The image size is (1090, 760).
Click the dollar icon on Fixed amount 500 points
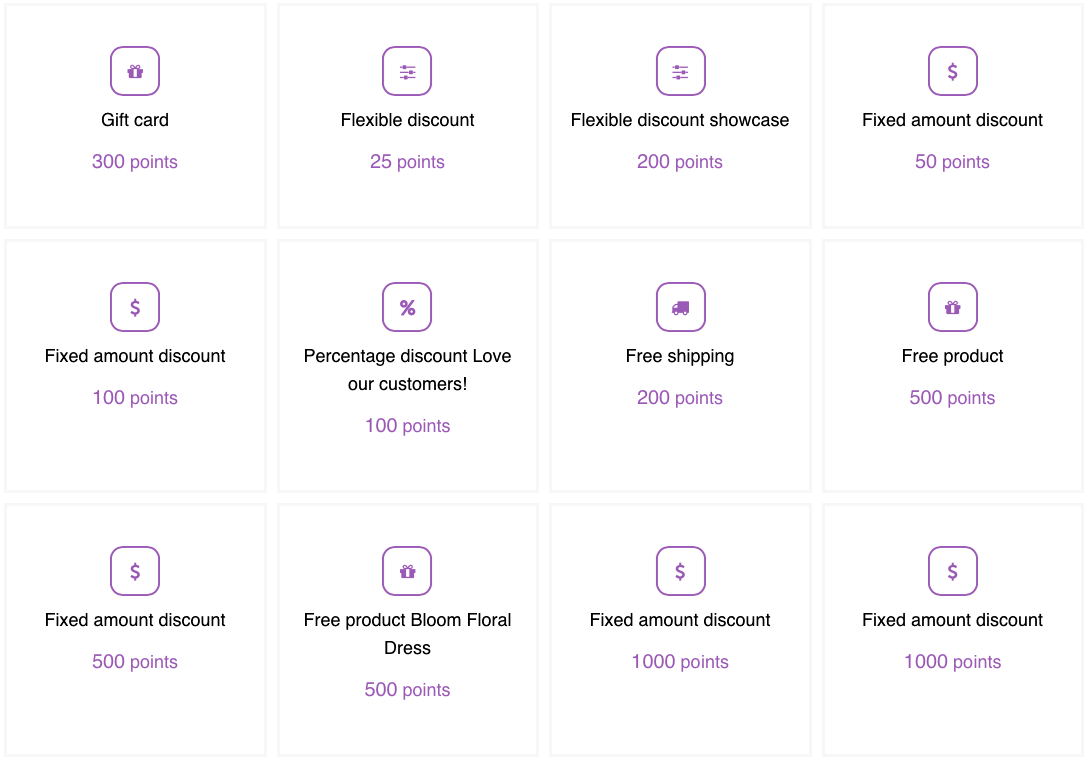click(135, 571)
